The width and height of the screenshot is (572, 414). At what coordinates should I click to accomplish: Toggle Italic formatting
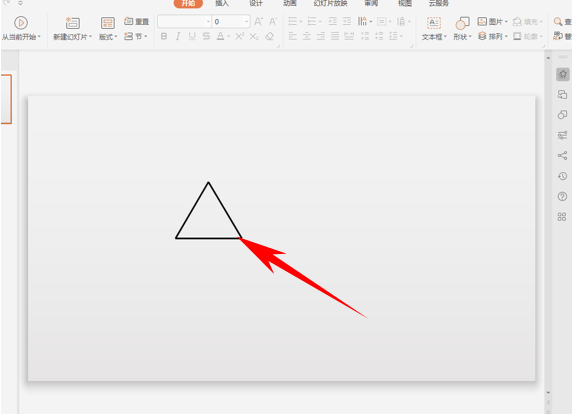pyautogui.click(x=178, y=36)
